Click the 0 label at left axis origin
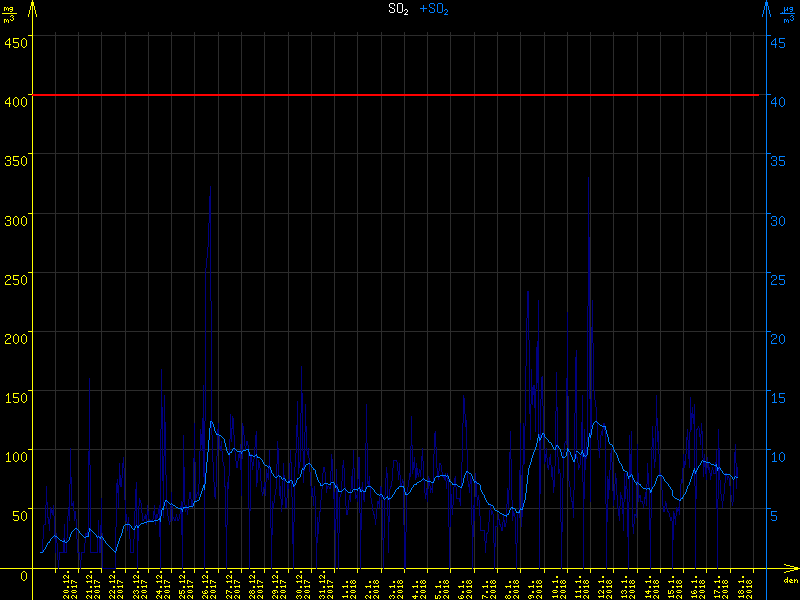Viewport: 800px width, 600px height. point(24,577)
